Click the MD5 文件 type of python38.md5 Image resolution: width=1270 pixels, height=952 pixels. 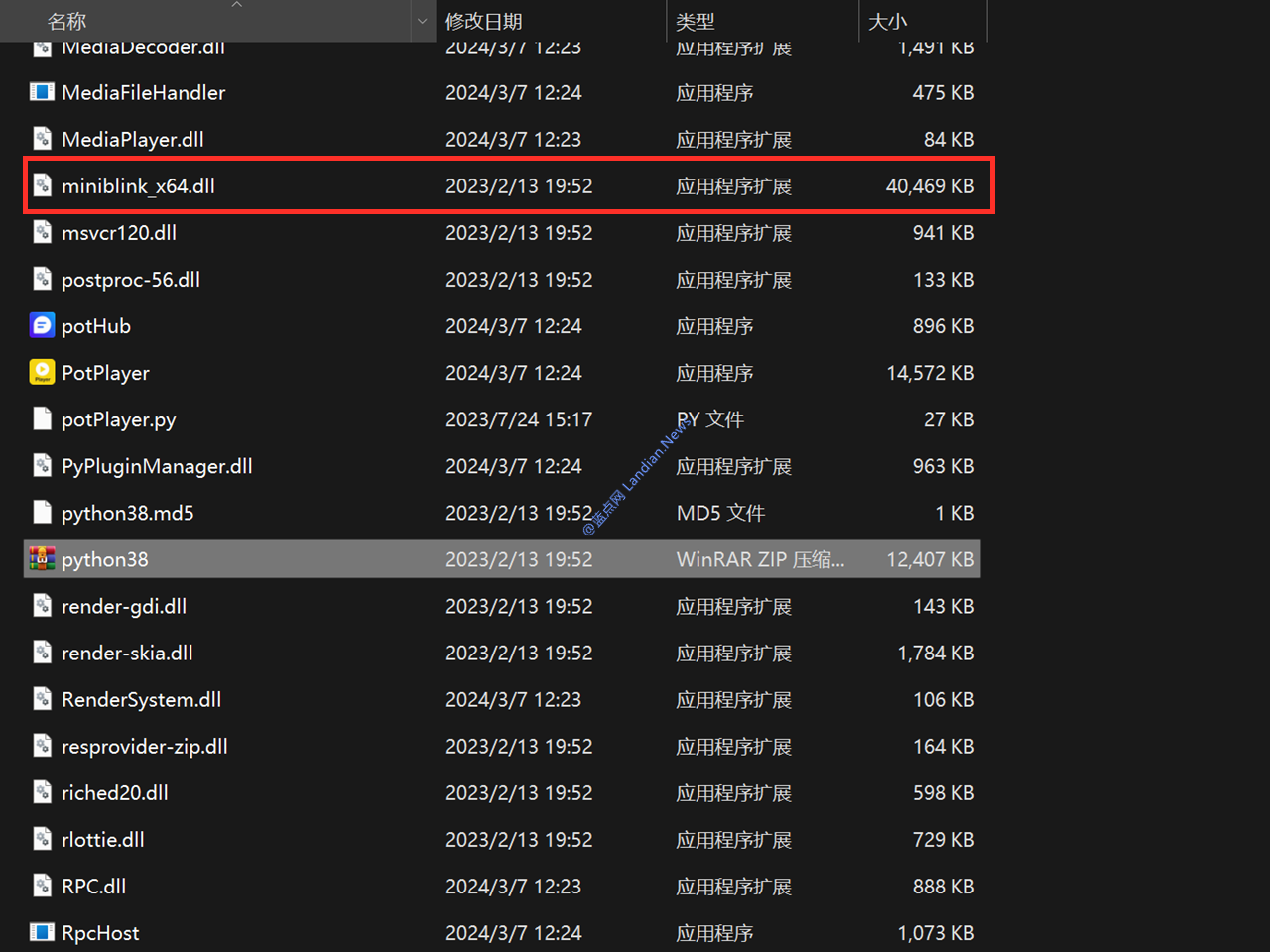pos(720,513)
